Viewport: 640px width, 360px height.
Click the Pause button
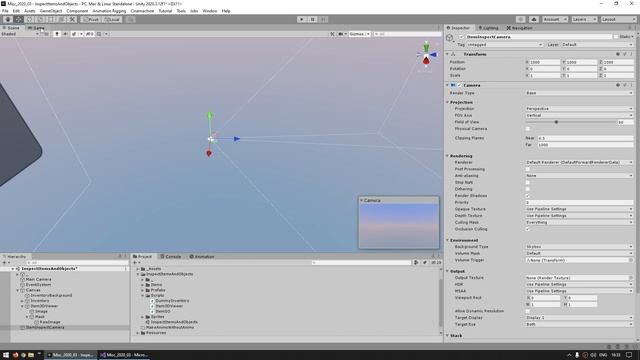[313, 19]
